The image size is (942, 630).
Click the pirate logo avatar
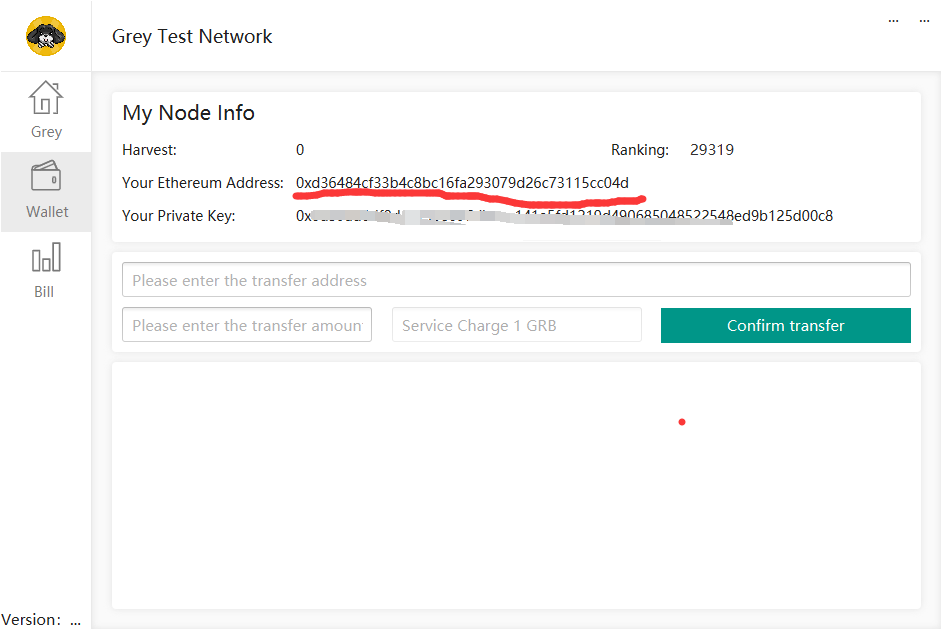[46, 36]
